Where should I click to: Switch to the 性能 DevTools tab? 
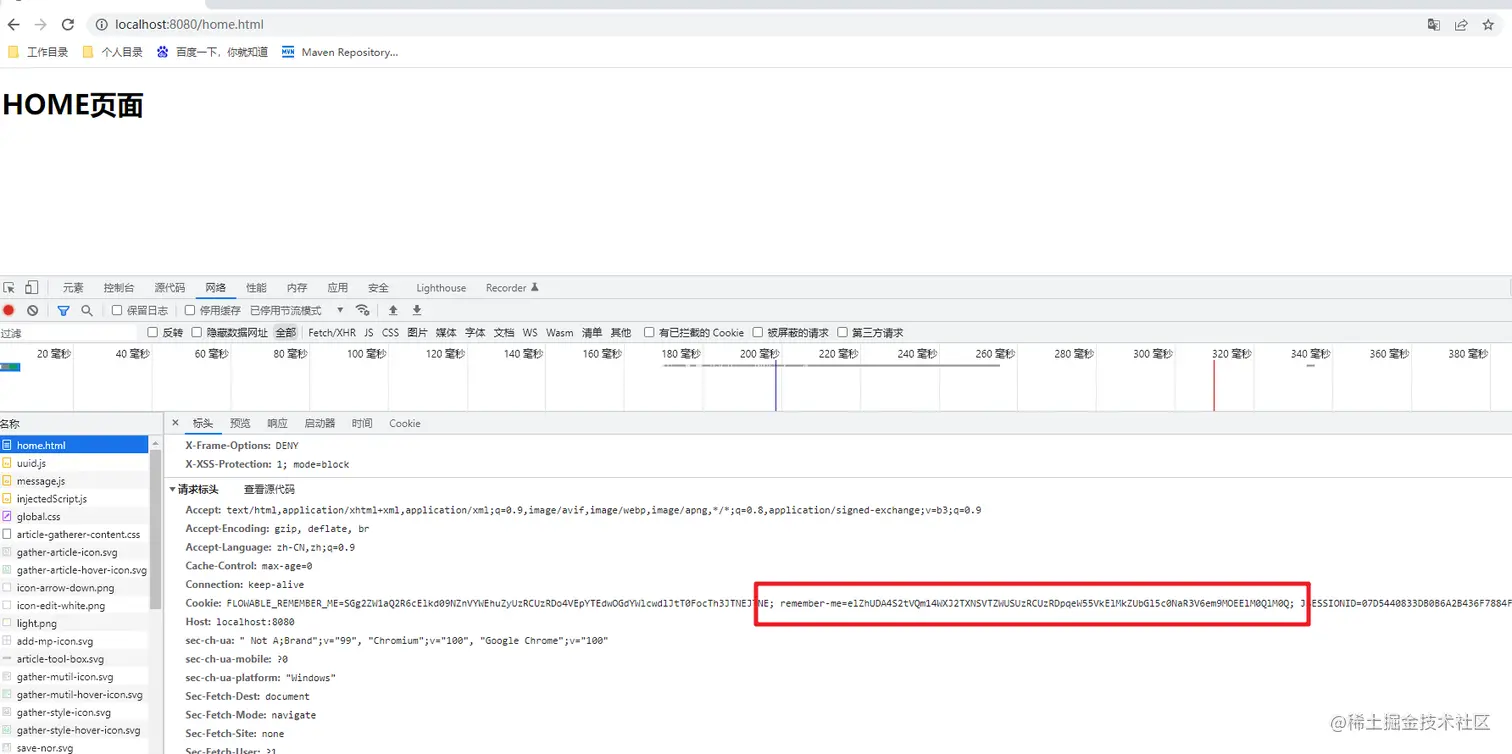tap(257, 288)
